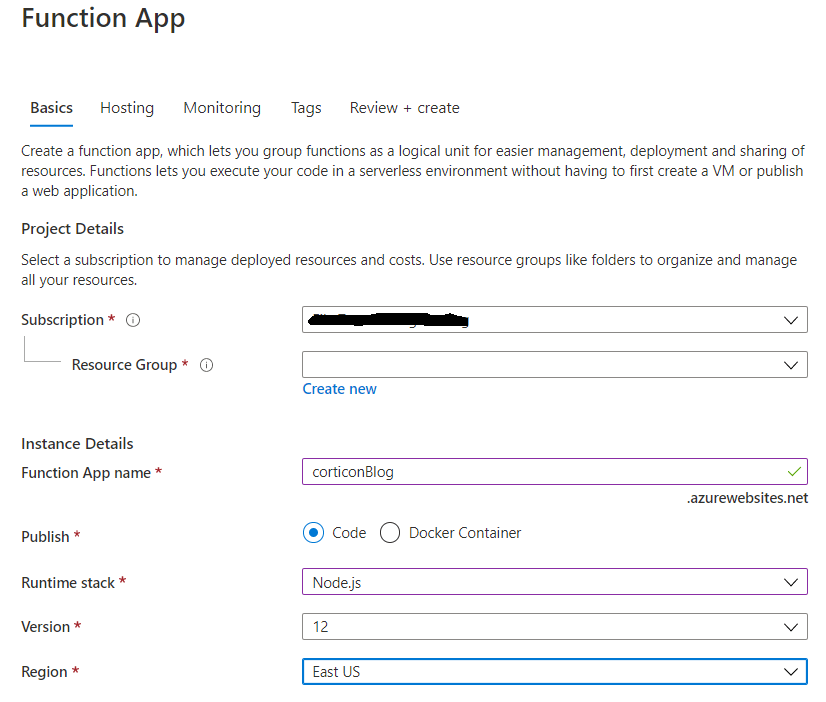Click the Create new resource group link
This screenshot has height=702, width=826.
(x=340, y=389)
